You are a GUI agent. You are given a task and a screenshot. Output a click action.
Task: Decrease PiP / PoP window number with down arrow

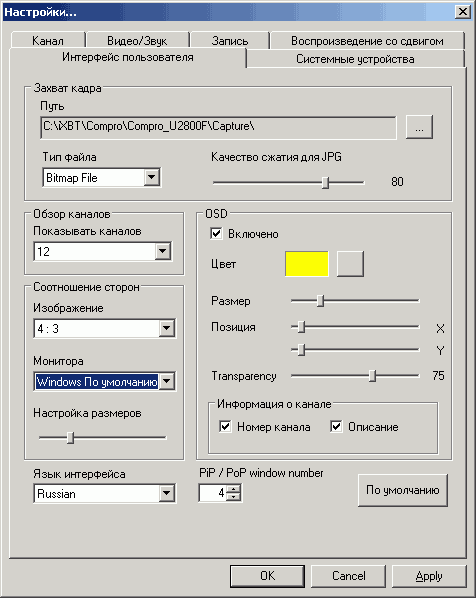click(233, 497)
